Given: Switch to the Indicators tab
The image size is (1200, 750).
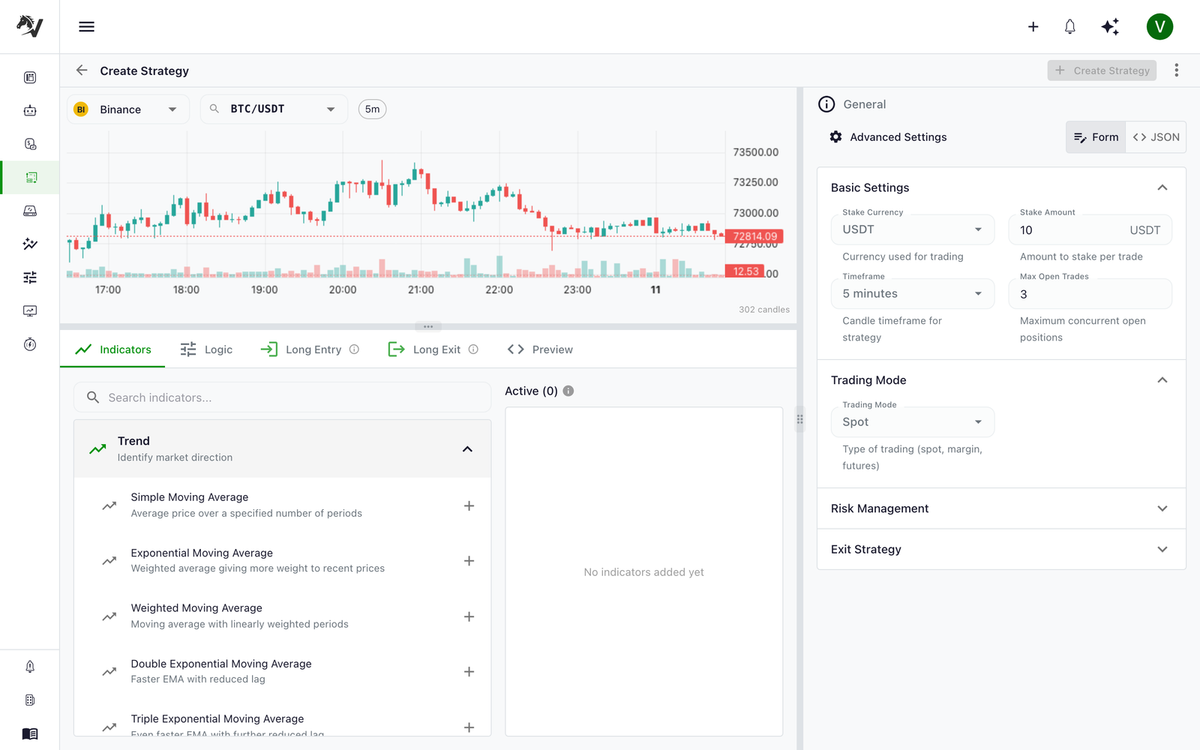Looking at the screenshot, I should point(113,350).
